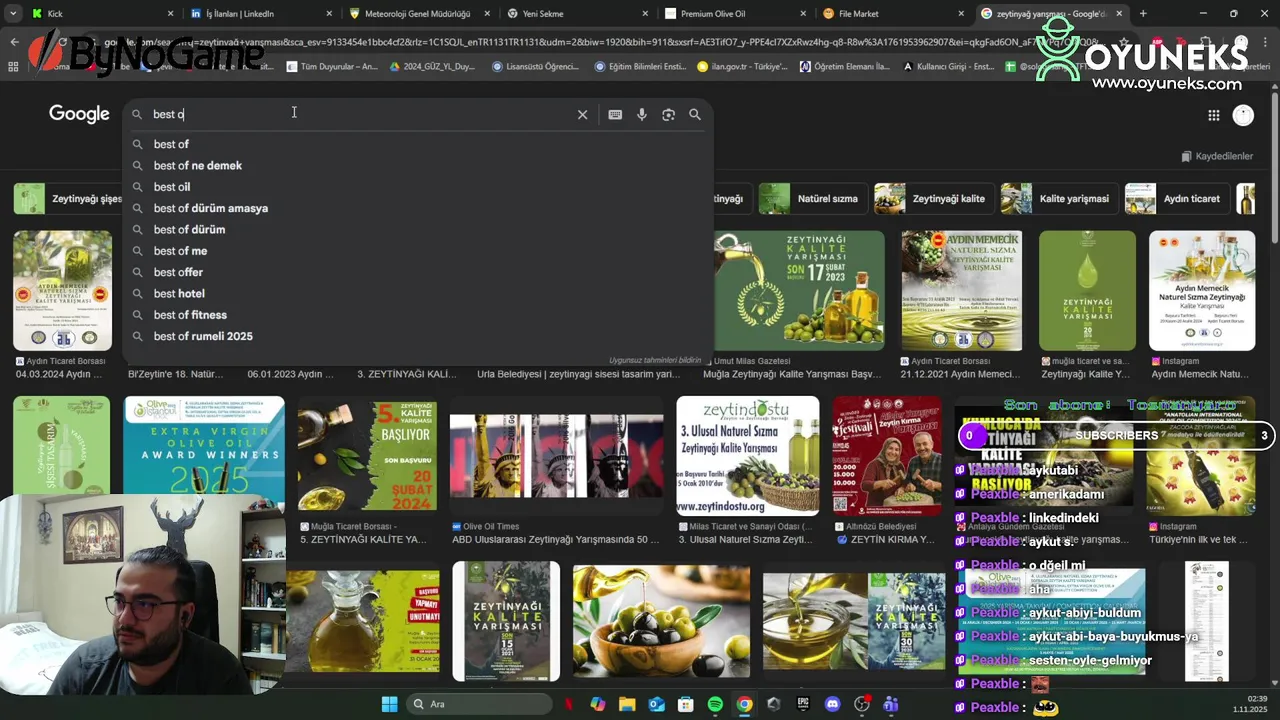Viewport: 1280px width, 720px height.
Task: Switch to Chrome in the taskbar
Action: click(x=744, y=704)
